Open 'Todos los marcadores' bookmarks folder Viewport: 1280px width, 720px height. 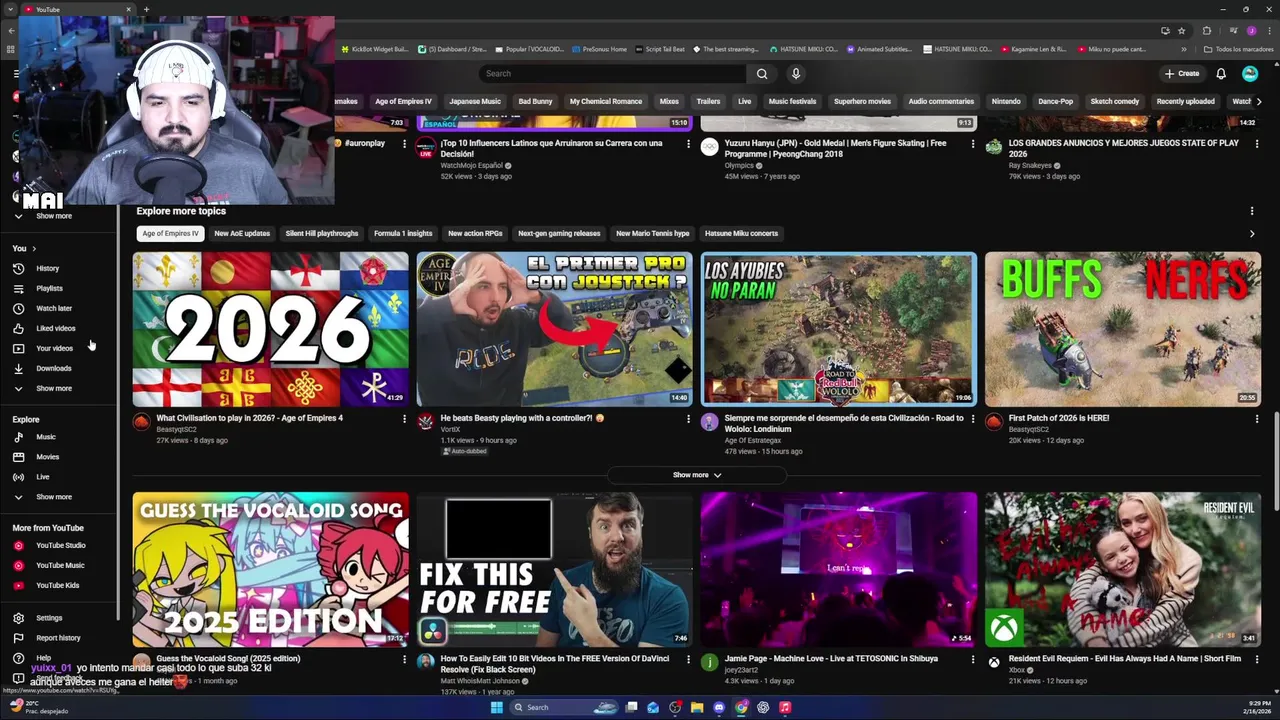1239,49
